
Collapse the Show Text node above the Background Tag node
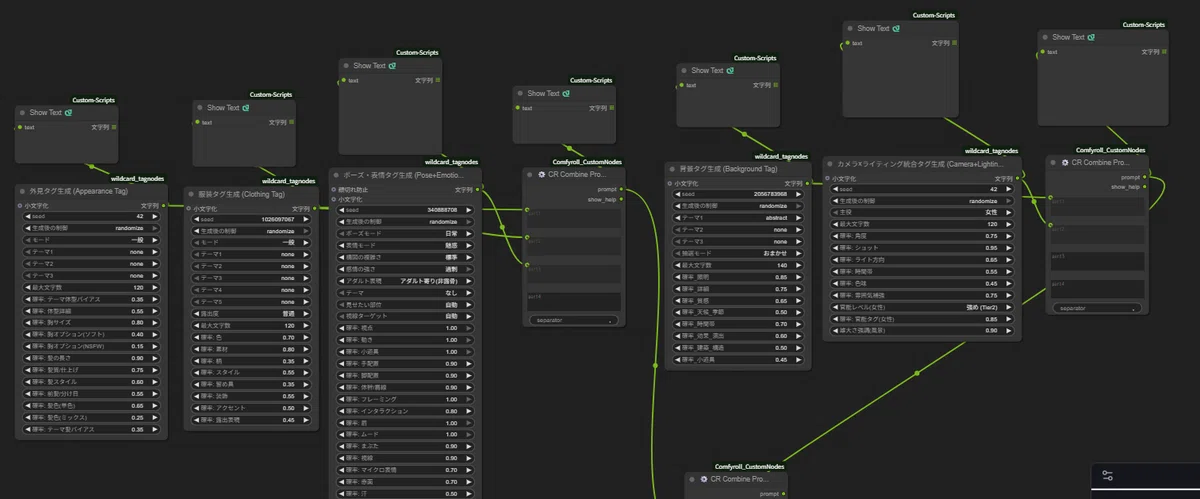point(685,71)
